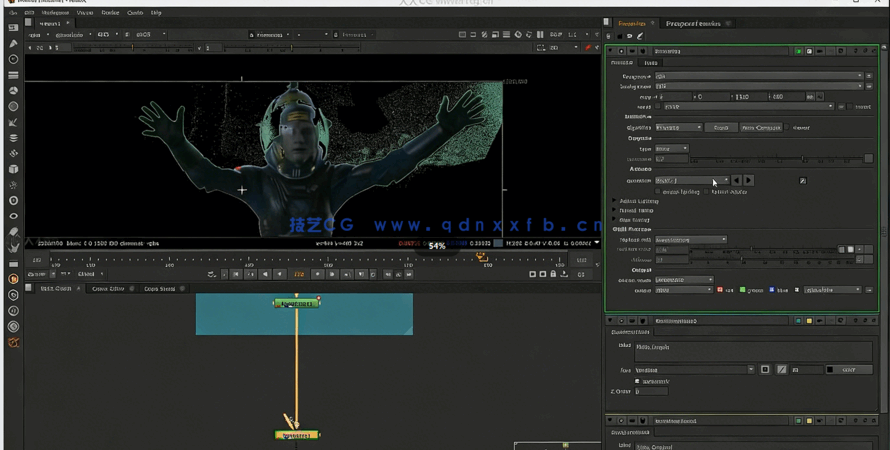Image resolution: width=890 pixels, height=450 pixels.
Task: Switch to the Curve Editor tab
Action: point(108,289)
